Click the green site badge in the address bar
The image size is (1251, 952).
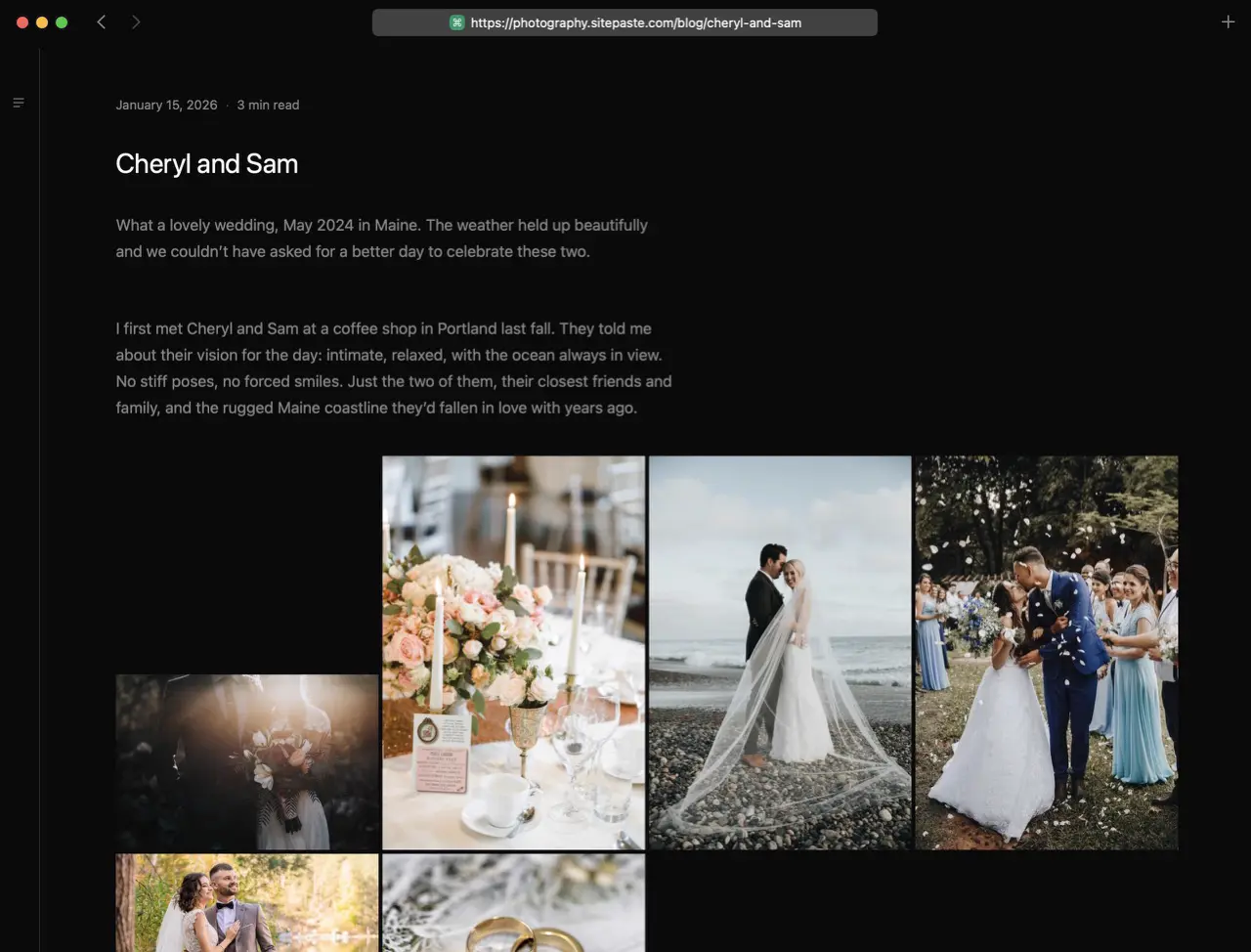point(455,21)
